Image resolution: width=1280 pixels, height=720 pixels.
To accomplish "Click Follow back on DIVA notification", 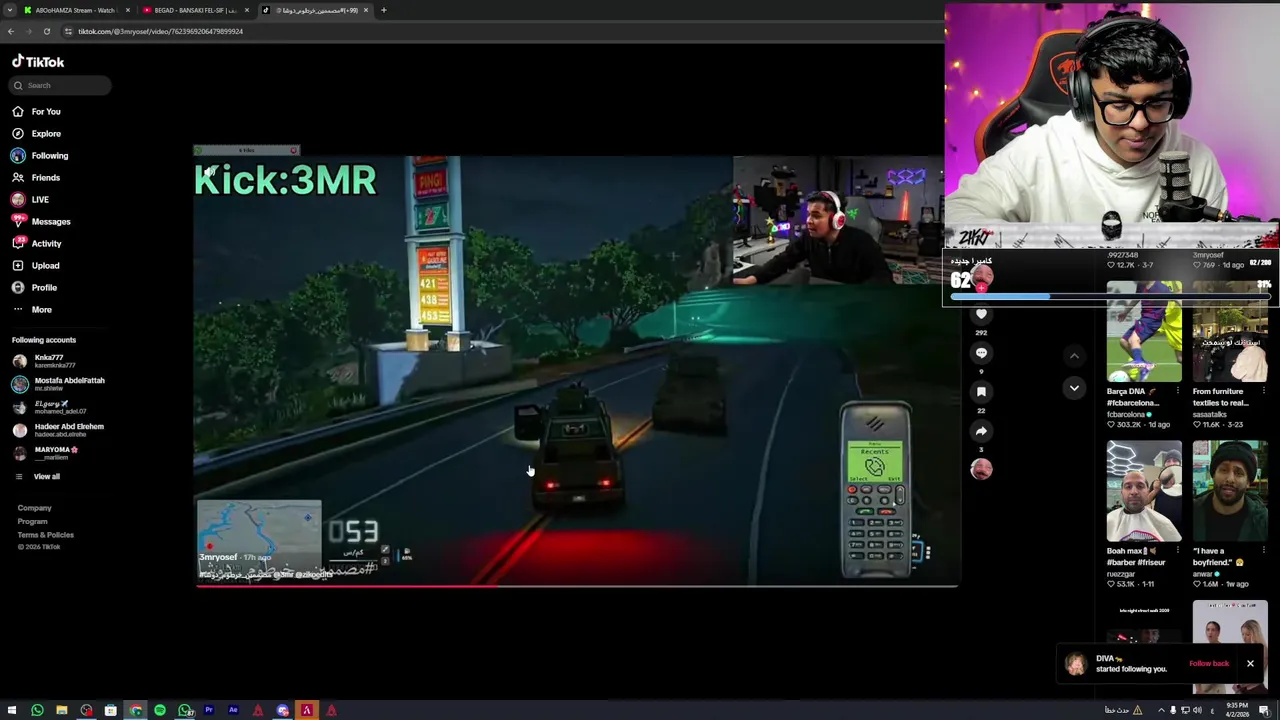I will (1209, 663).
